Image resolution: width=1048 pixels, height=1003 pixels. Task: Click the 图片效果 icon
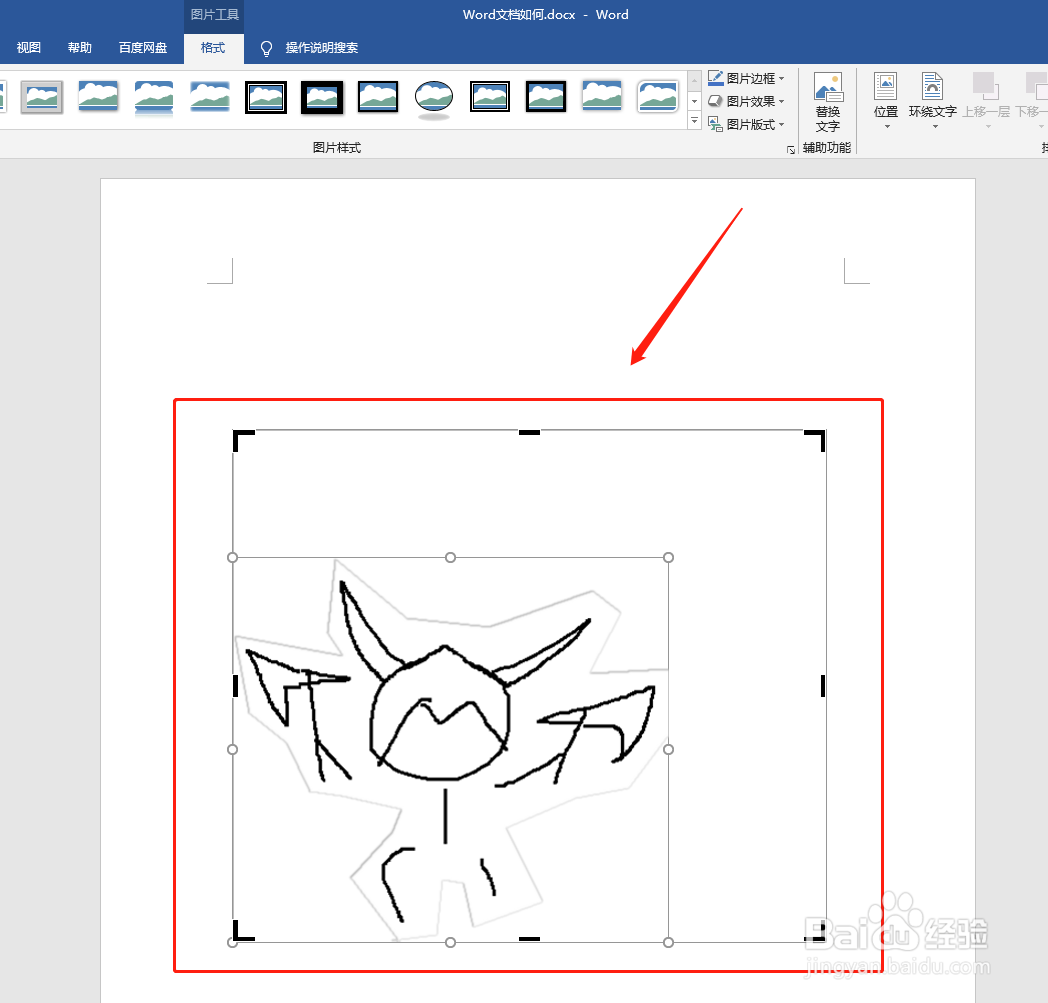click(715, 101)
